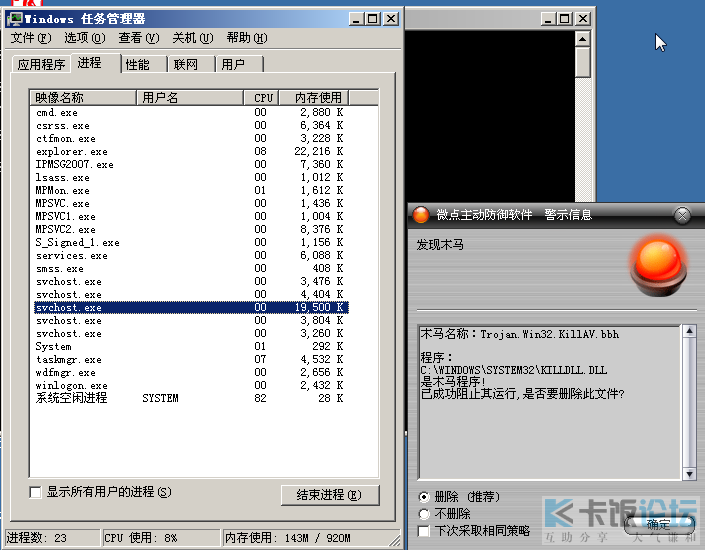Select the taskmgr.exe process row
705x550 pixels.
(x=191, y=360)
